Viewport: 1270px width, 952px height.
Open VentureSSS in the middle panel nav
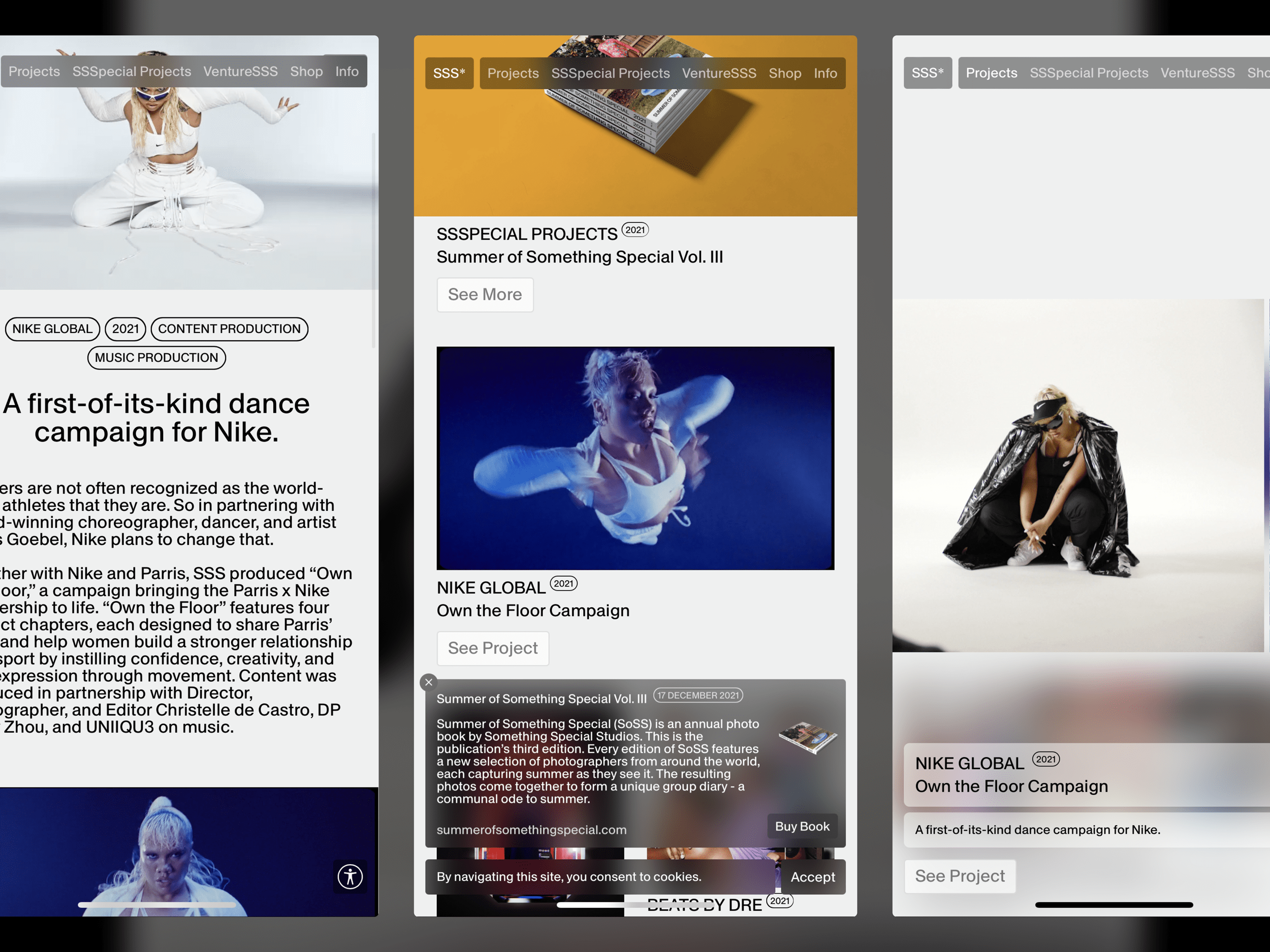pyautogui.click(x=719, y=74)
